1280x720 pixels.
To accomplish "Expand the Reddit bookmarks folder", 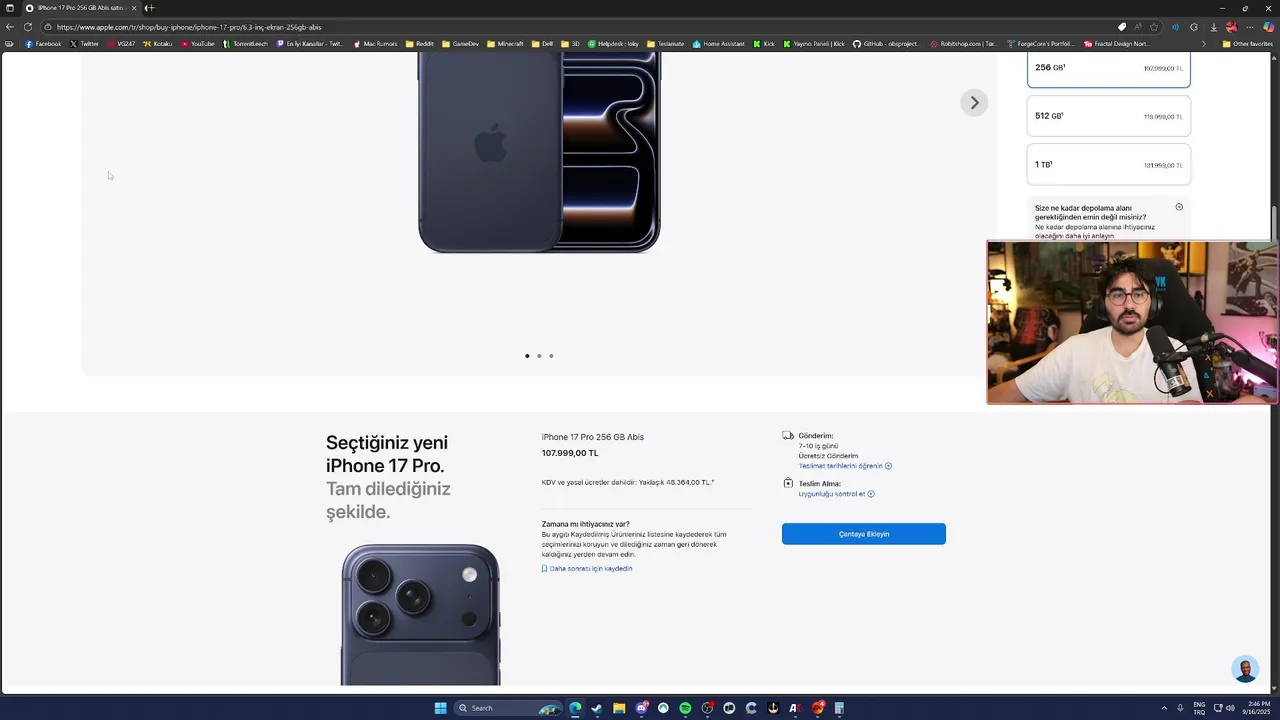I will (420, 44).
